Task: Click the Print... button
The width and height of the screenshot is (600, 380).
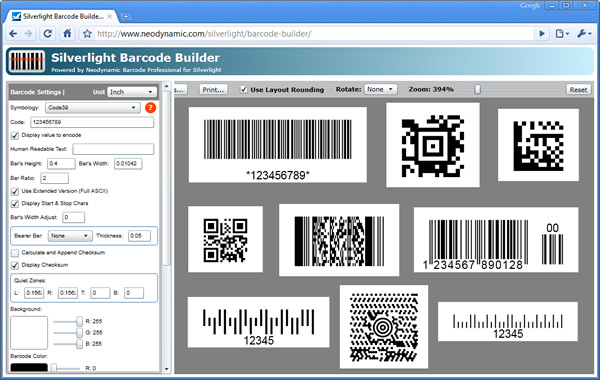Action: [213, 90]
